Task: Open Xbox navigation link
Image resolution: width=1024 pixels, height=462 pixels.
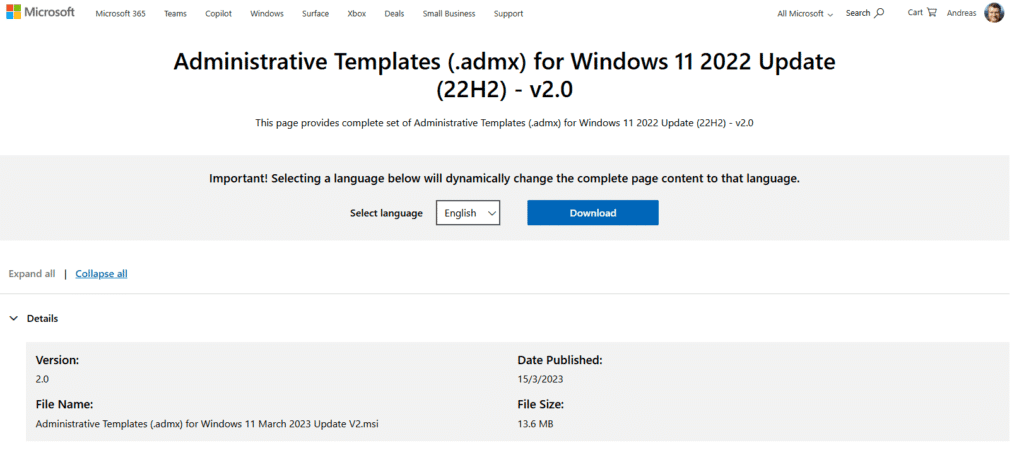Action: [x=357, y=14]
